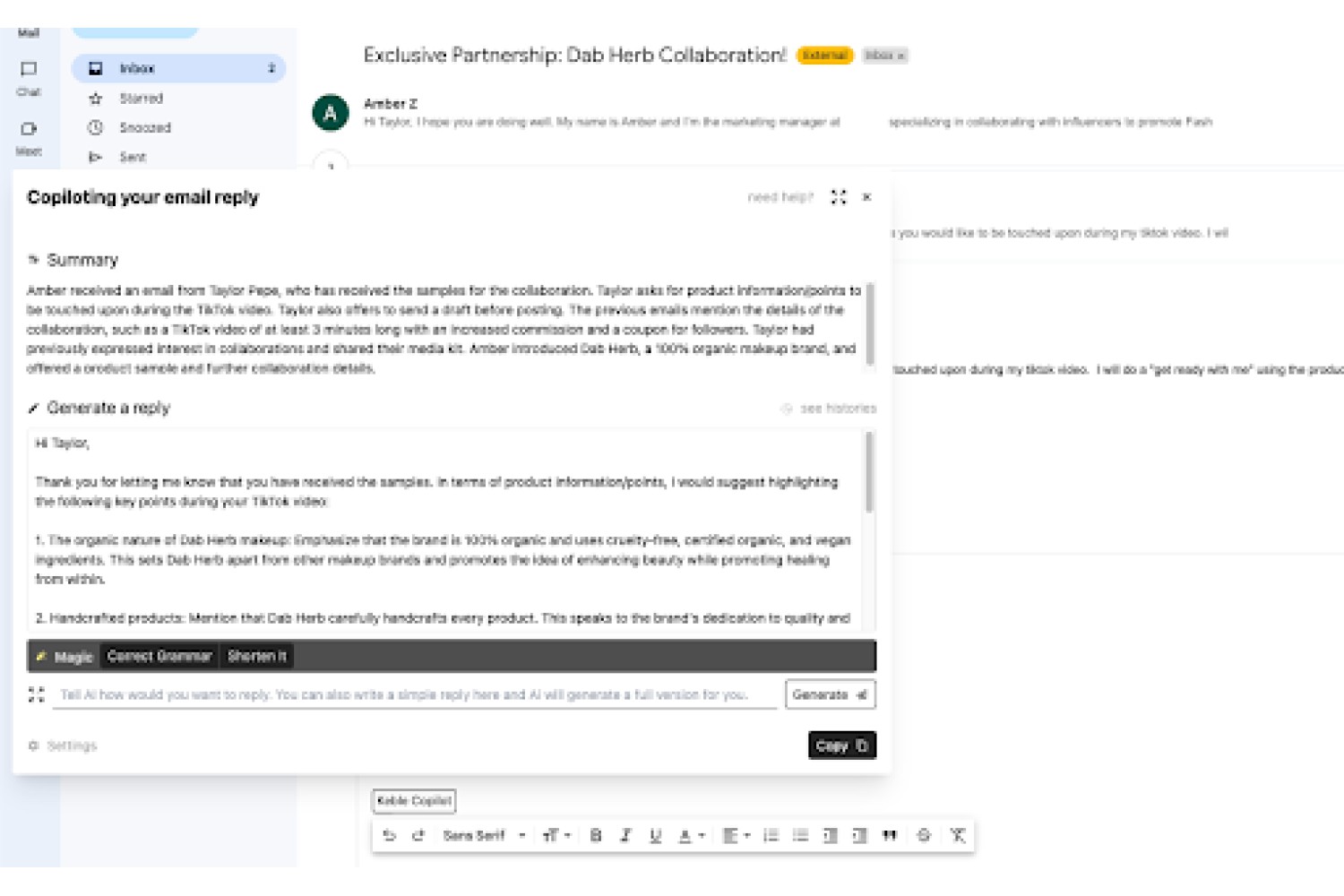Redo edit in compose toolbar
This screenshot has height=896, width=1344.
click(418, 836)
